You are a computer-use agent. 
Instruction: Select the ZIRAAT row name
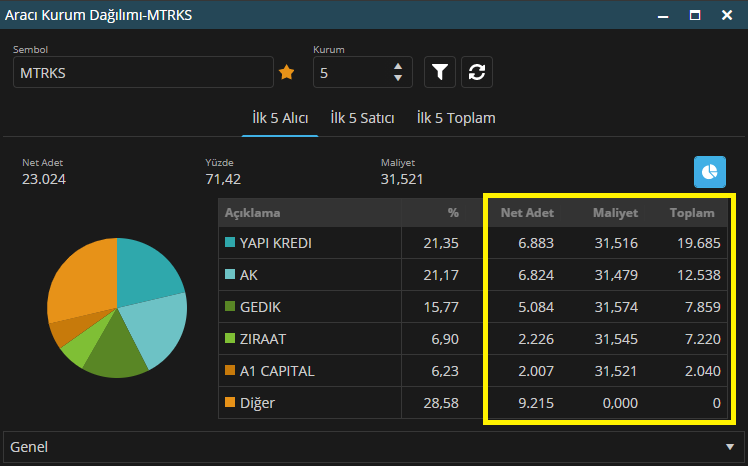(x=263, y=339)
